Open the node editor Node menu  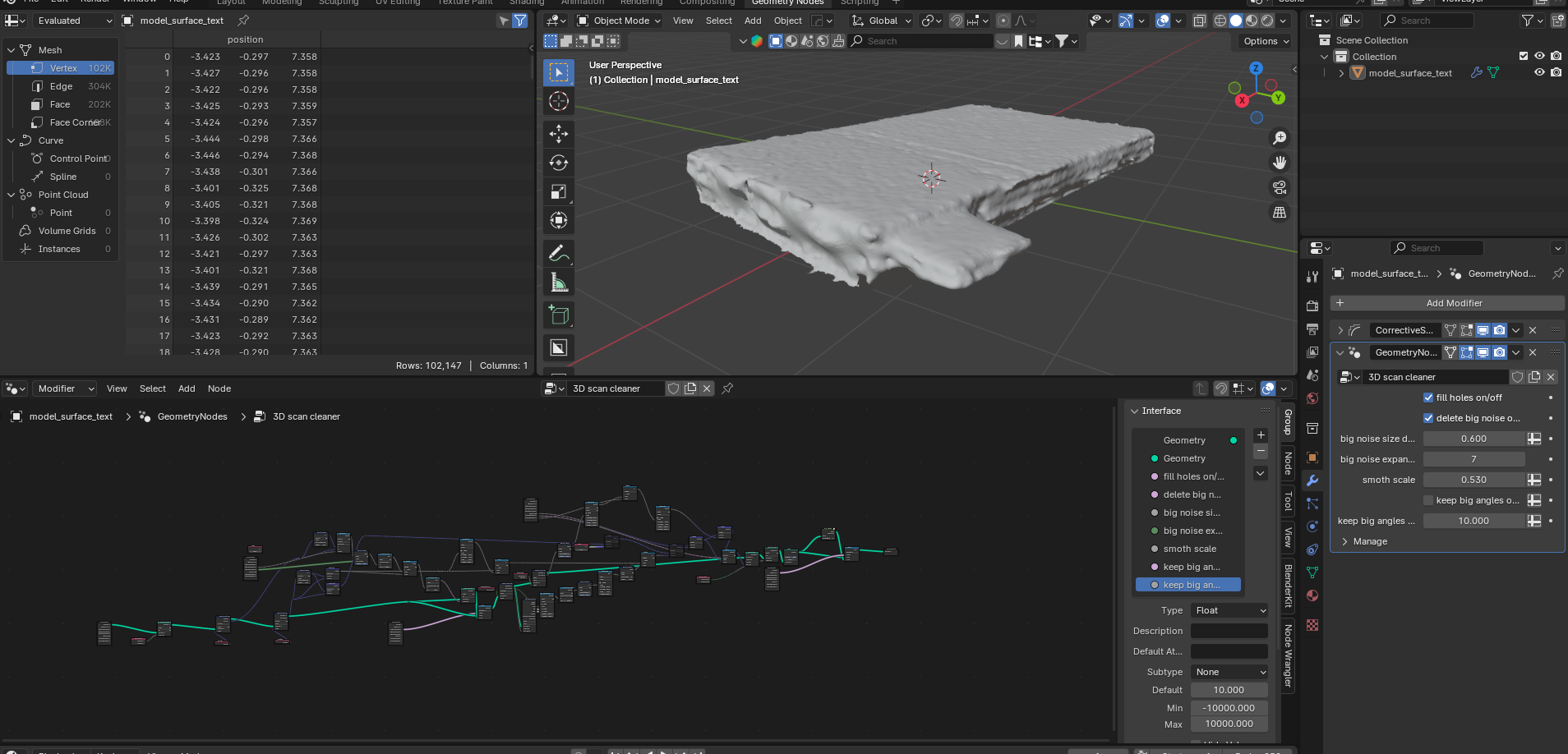219,388
